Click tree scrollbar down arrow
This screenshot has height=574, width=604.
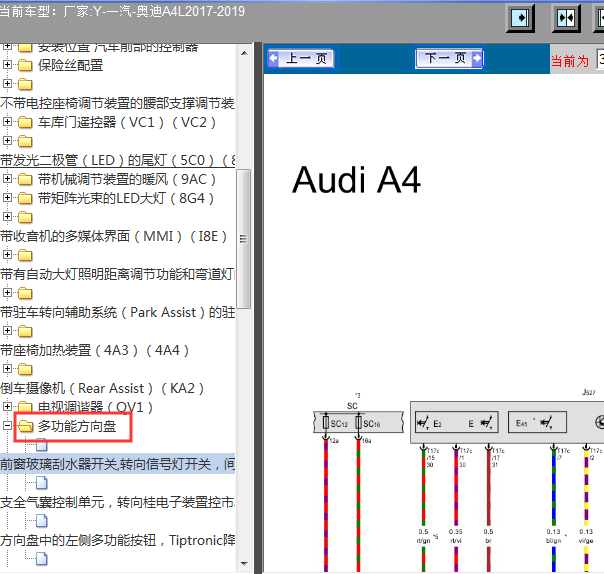tap(244, 564)
